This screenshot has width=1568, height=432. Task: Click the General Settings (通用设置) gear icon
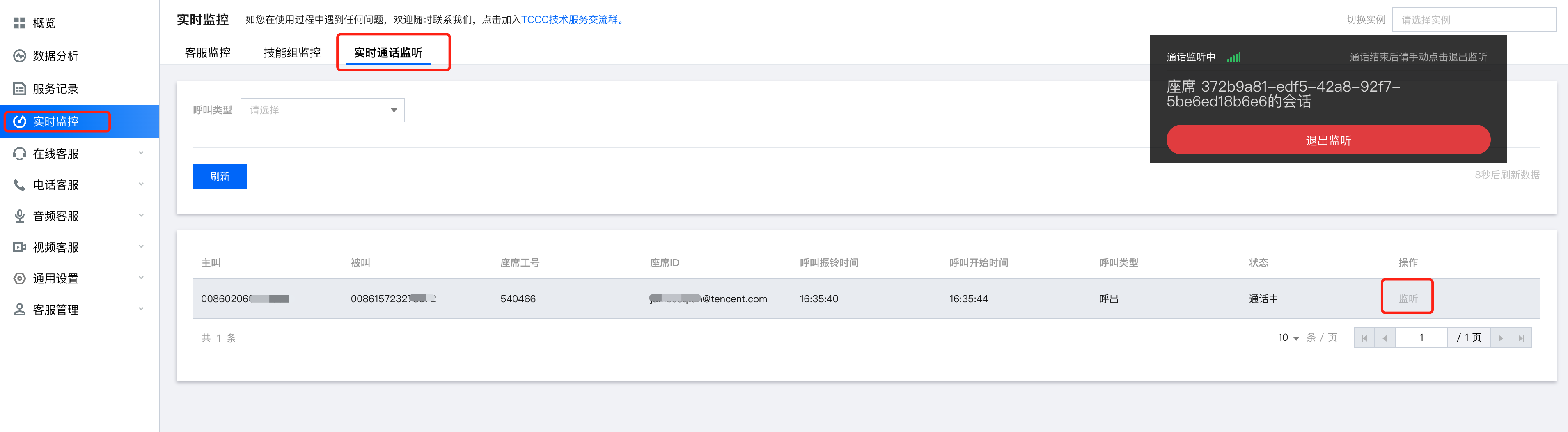pyautogui.click(x=19, y=278)
